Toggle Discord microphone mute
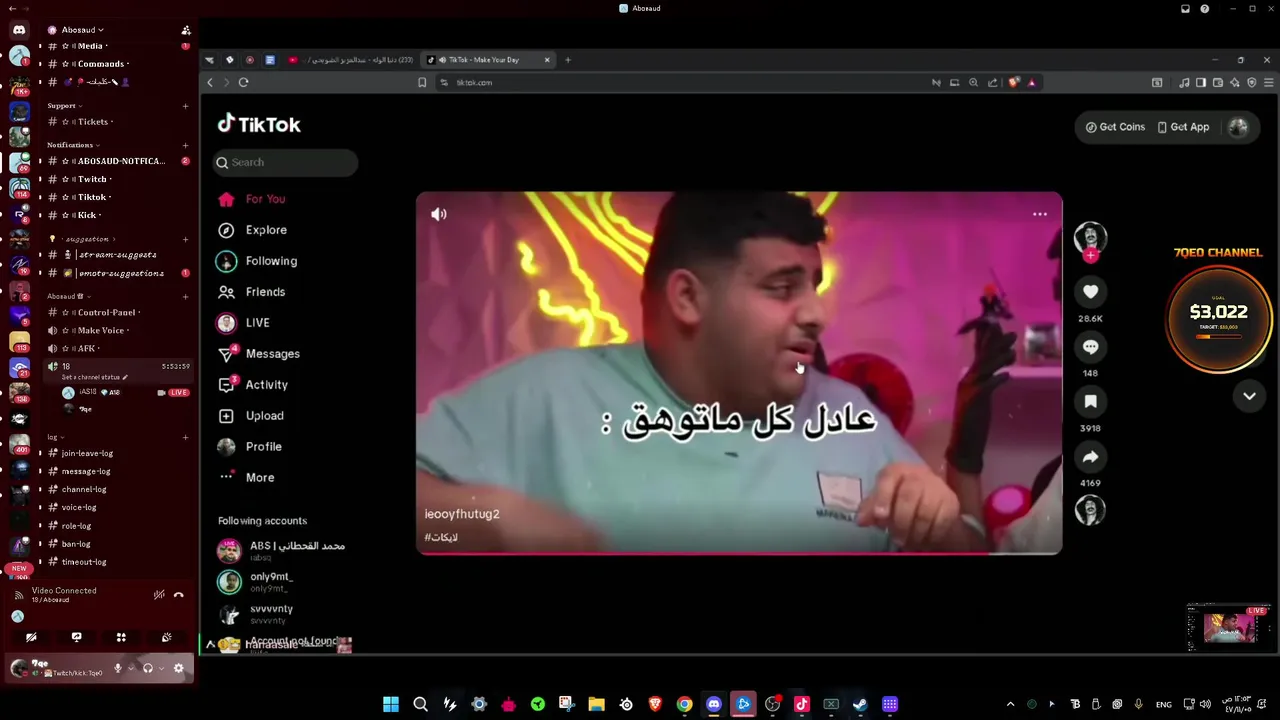The image size is (1280, 720). coord(117,668)
